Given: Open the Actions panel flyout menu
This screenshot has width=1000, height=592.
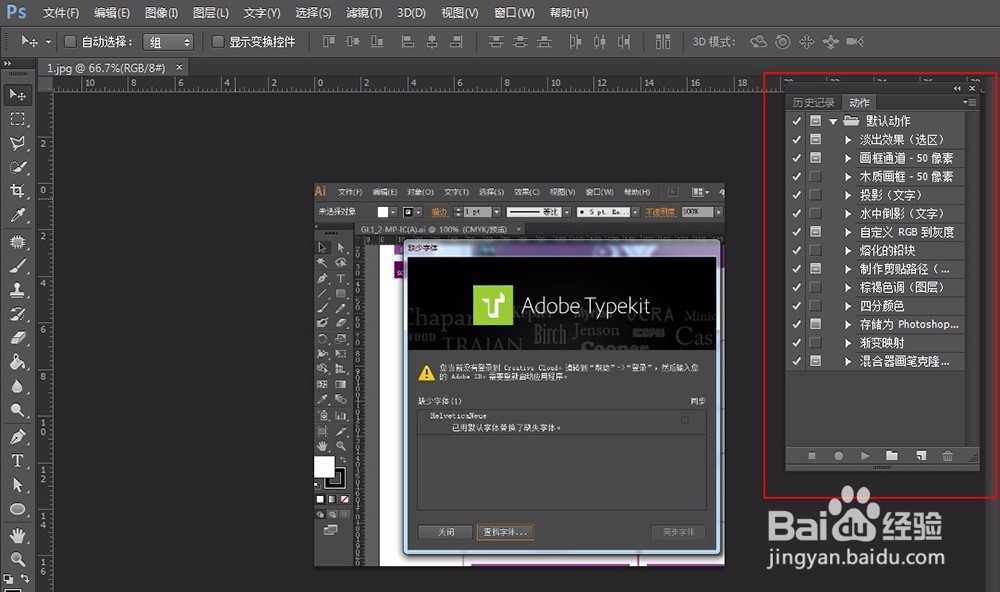Looking at the screenshot, I should click(x=969, y=102).
